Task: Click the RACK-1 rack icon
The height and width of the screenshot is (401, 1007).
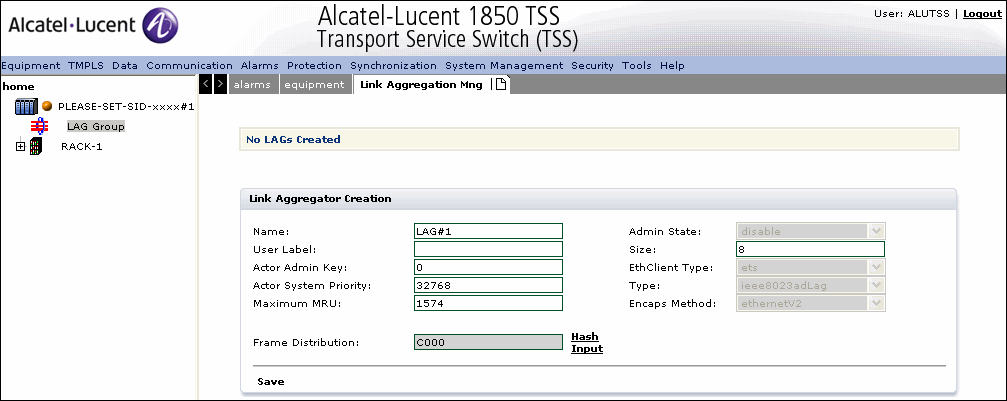Action: point(36,147)
